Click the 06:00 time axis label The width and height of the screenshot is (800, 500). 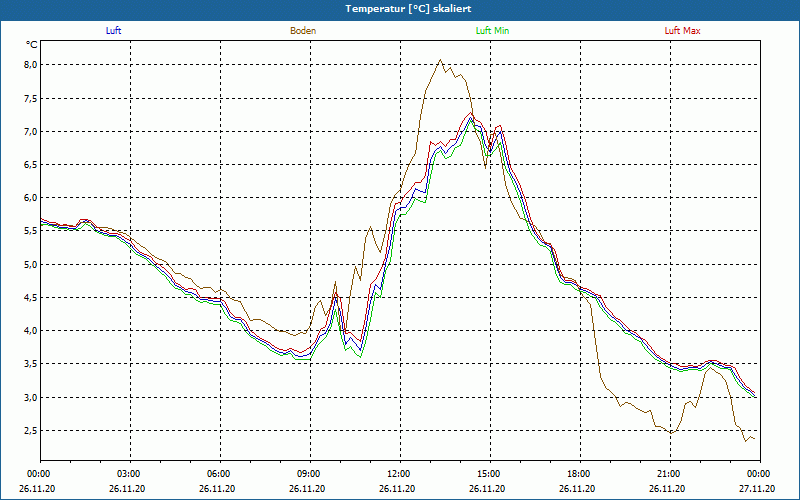point(218,474)
